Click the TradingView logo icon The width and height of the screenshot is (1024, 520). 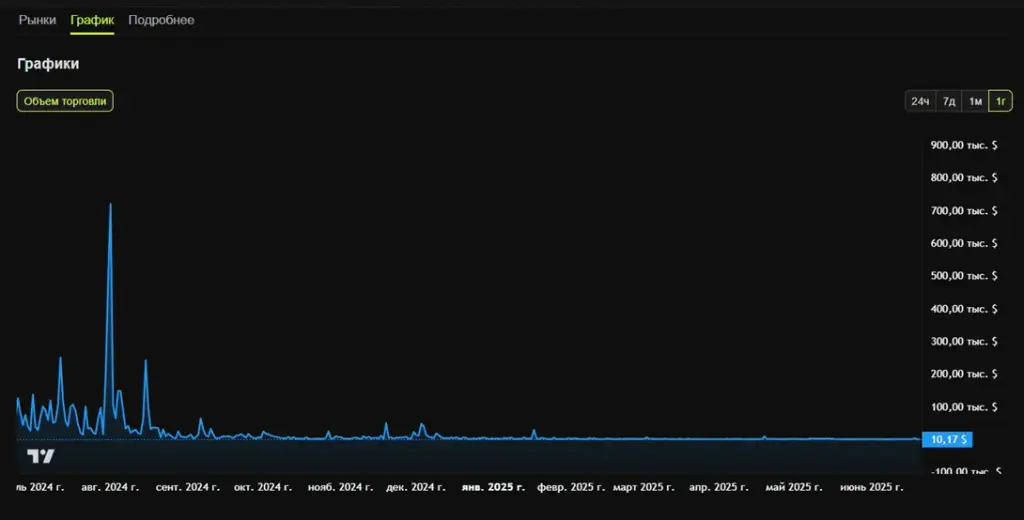(x=40, y=456)
